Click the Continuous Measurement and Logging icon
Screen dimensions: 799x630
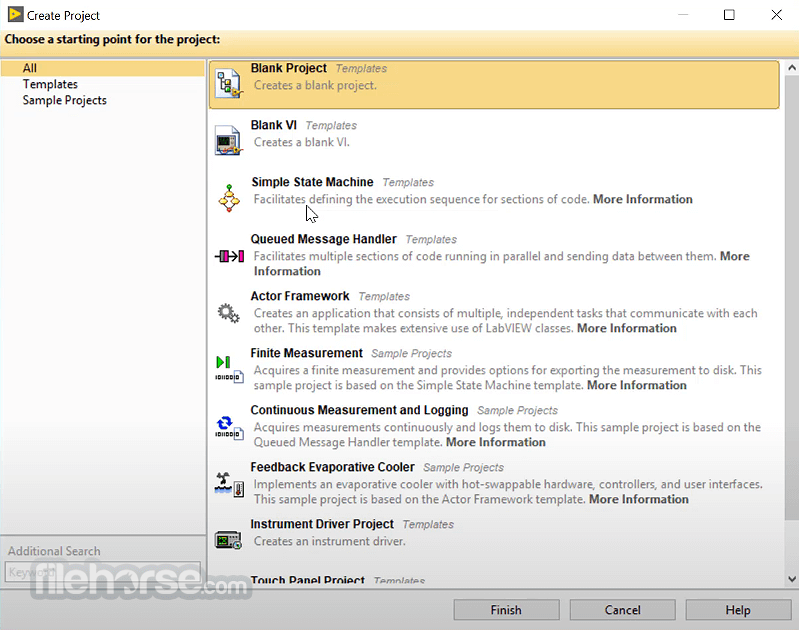click(229, 427)
